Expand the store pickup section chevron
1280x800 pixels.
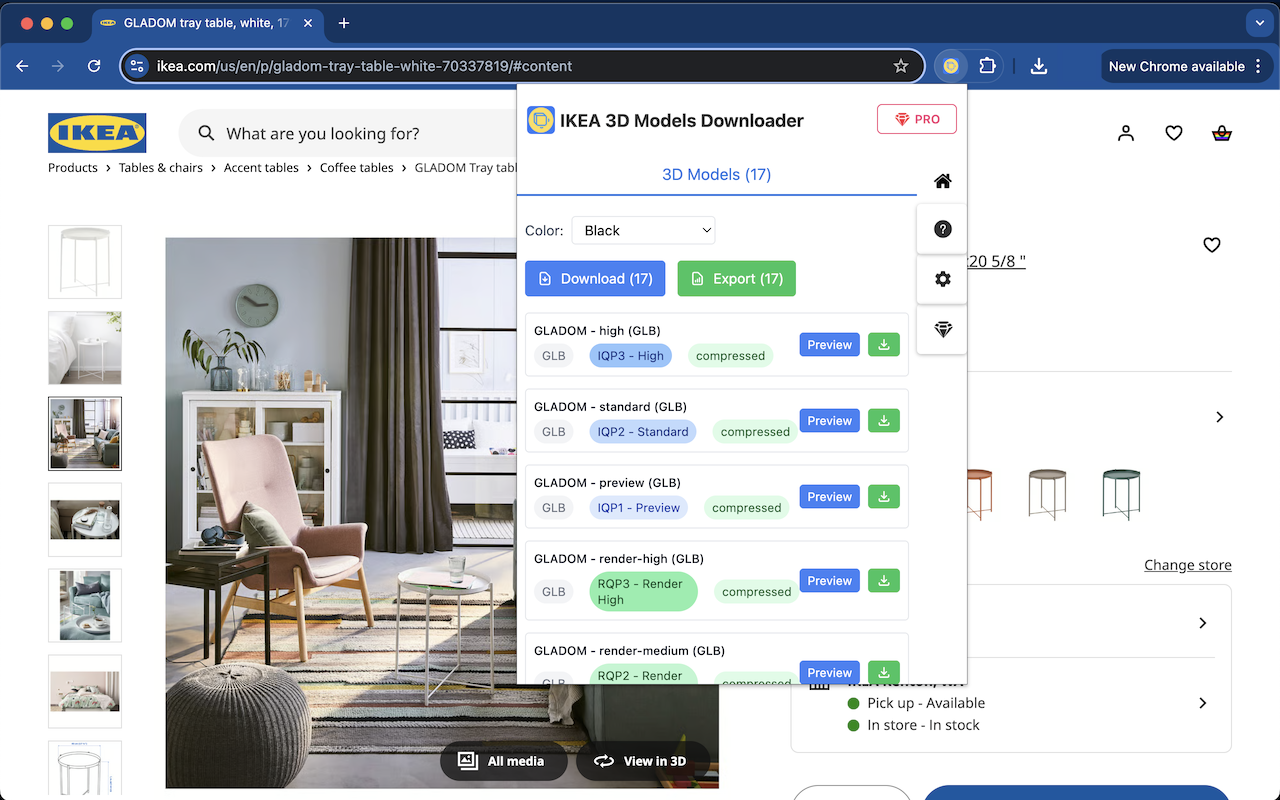(x=1203, y=703)
